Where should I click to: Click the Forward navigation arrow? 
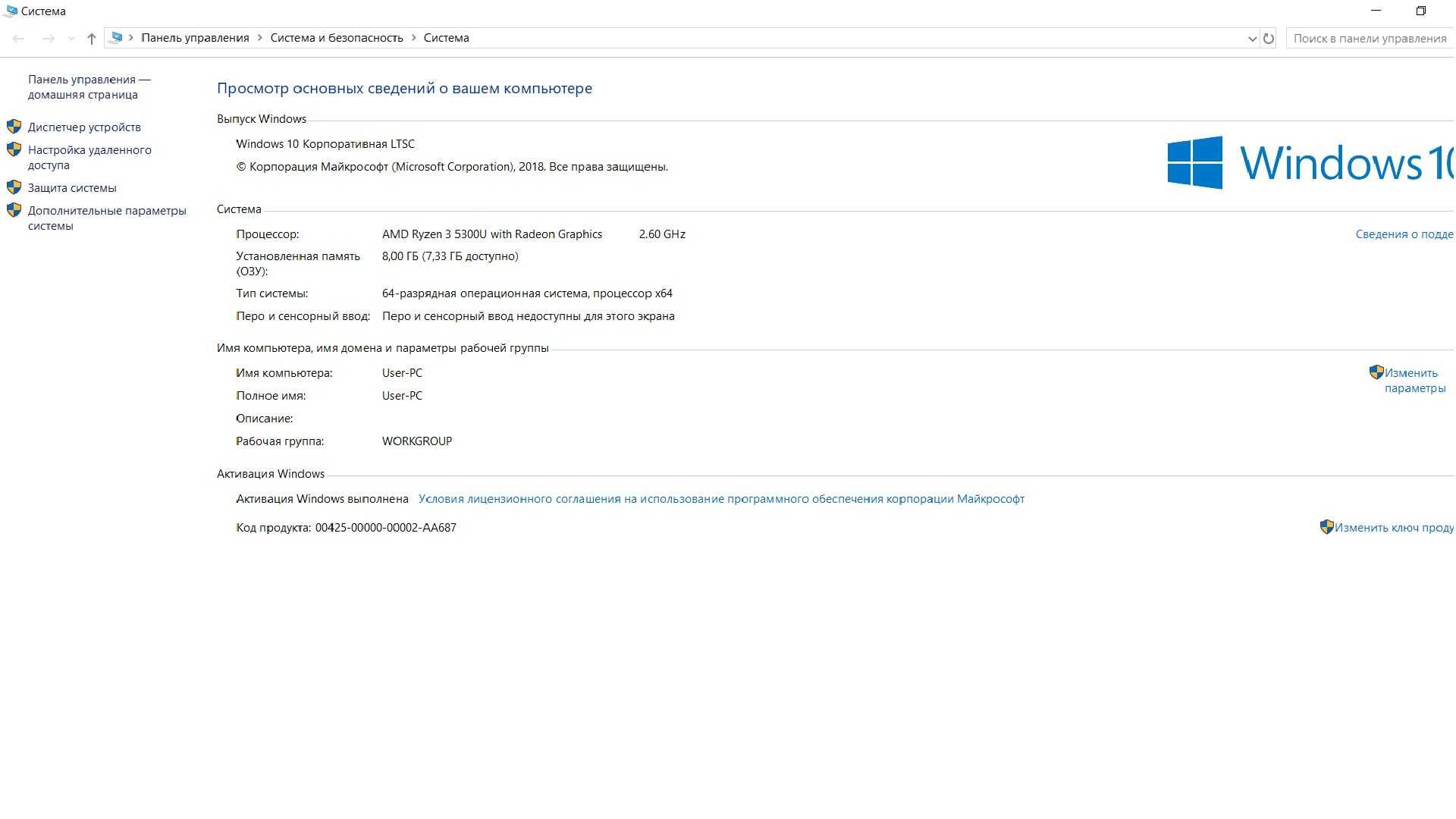tap(48, 38)
